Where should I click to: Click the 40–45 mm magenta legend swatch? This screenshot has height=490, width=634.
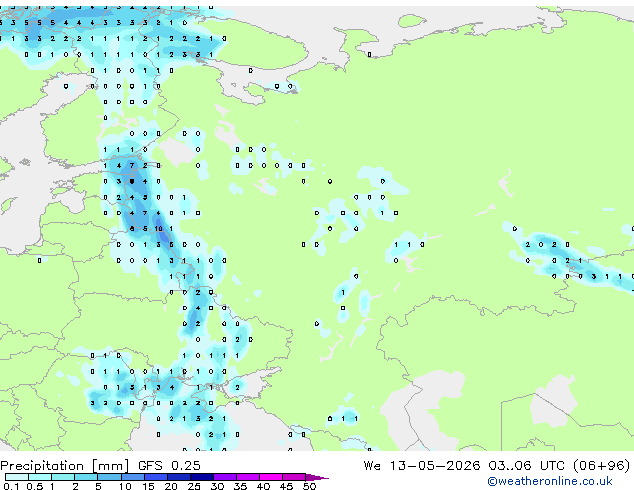271,477
